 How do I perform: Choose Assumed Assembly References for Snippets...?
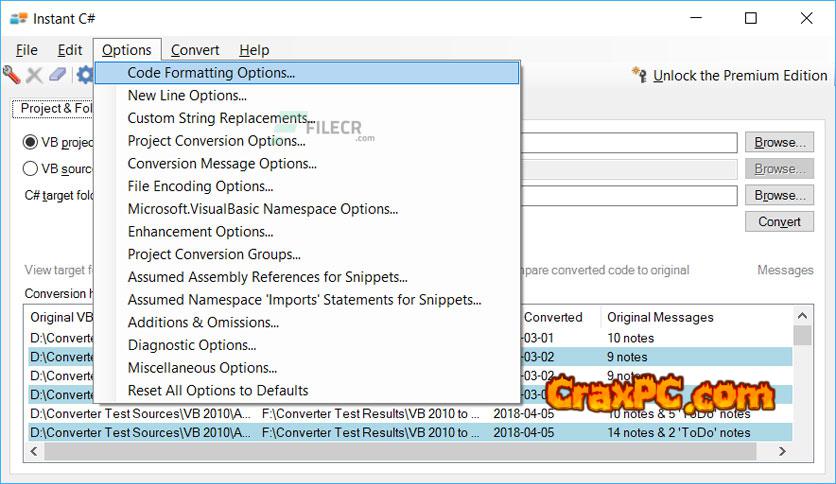[x=307, y=277]
